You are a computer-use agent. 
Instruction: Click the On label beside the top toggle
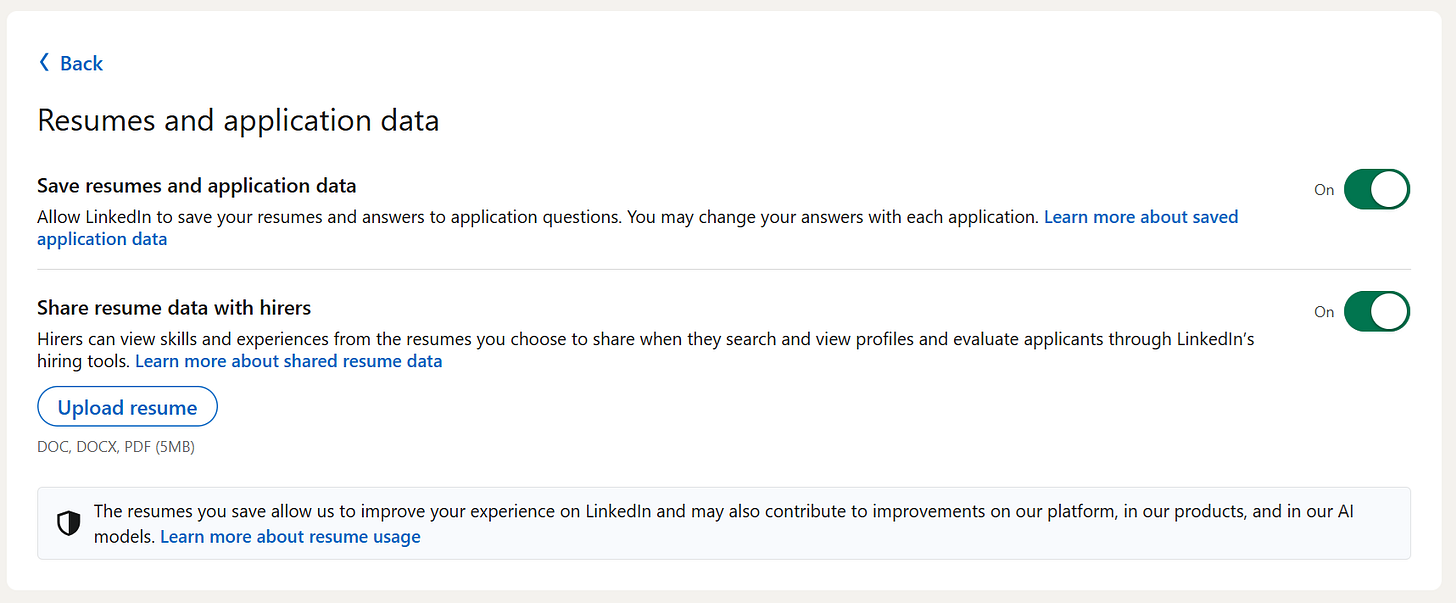tap(1324, 189)
